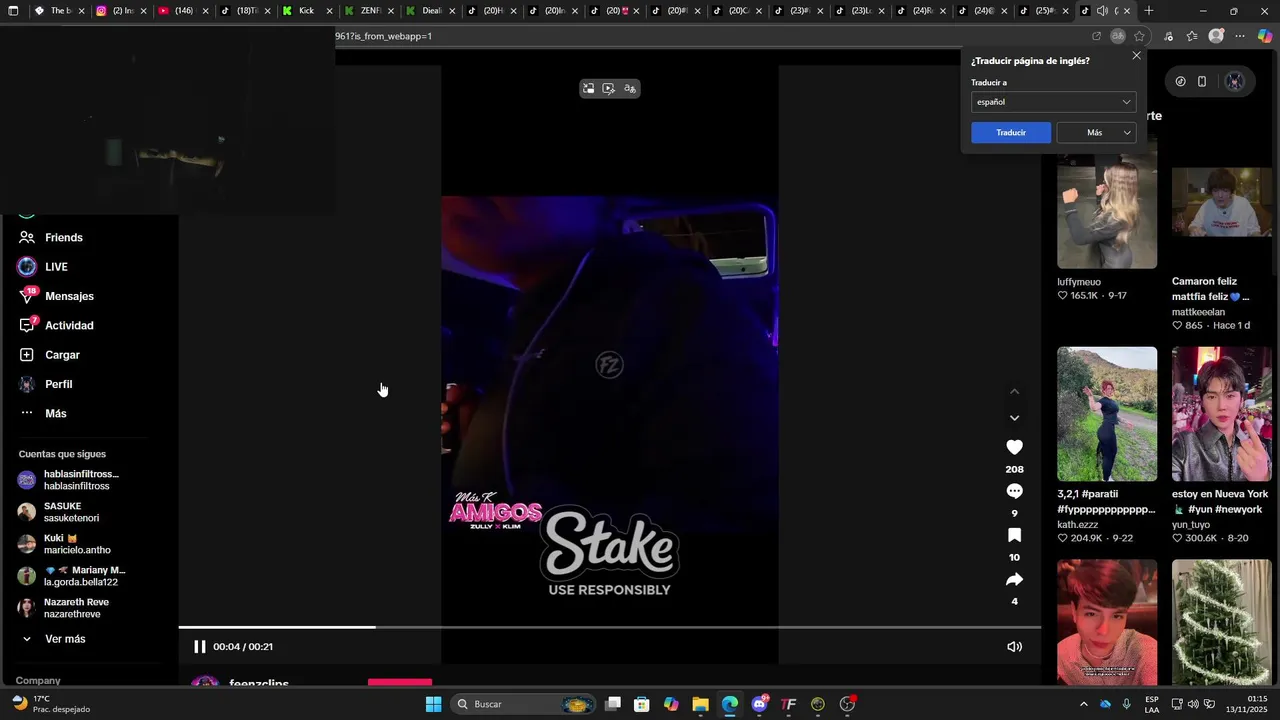Click the Company footer heading
This screenshot has height=720, width=1280.
pos(38,681)
